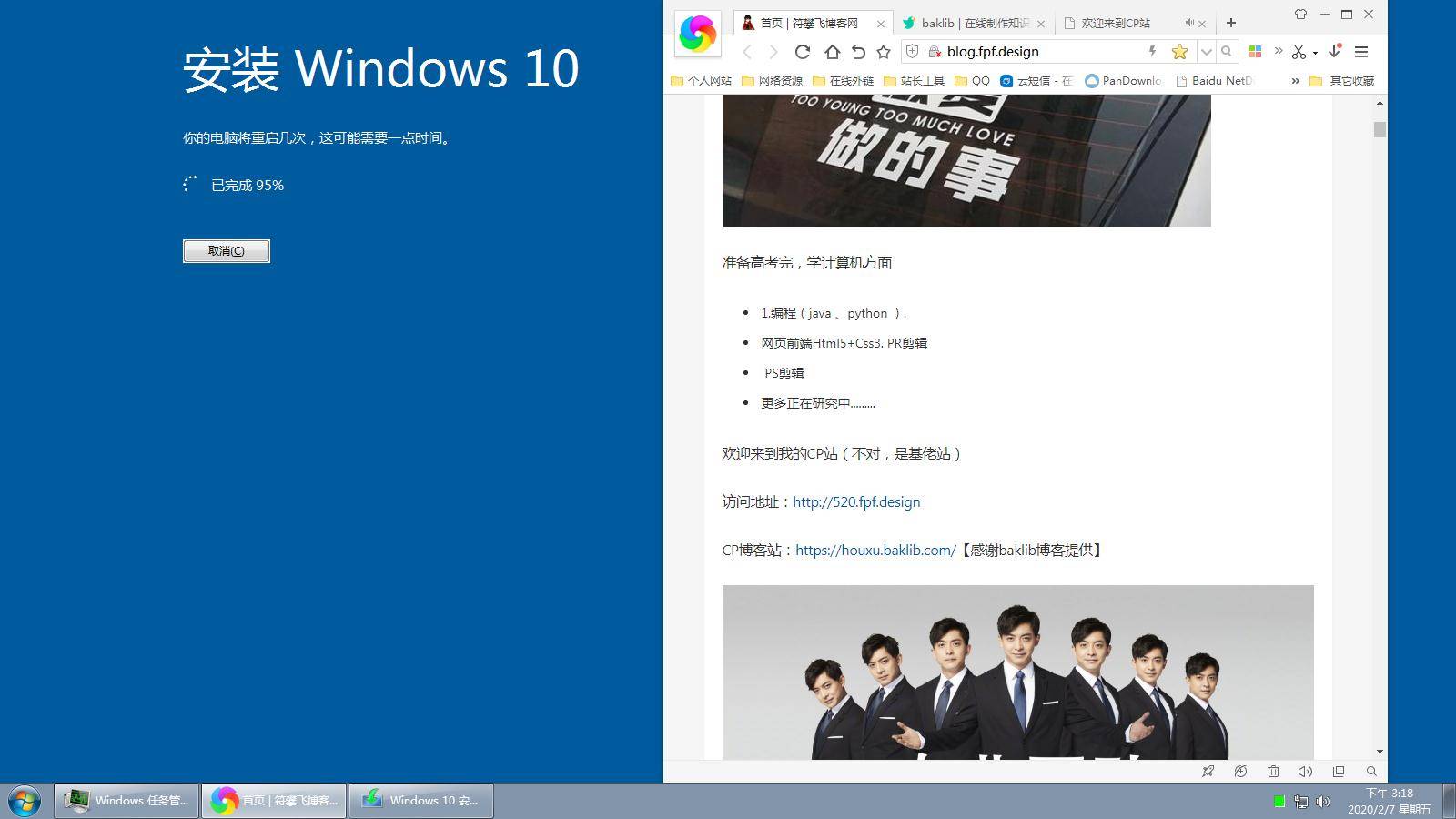Open the 个人网站 bookmark folder
Viewport: 1456px width, 819px height.
click(x=701, y=81)
